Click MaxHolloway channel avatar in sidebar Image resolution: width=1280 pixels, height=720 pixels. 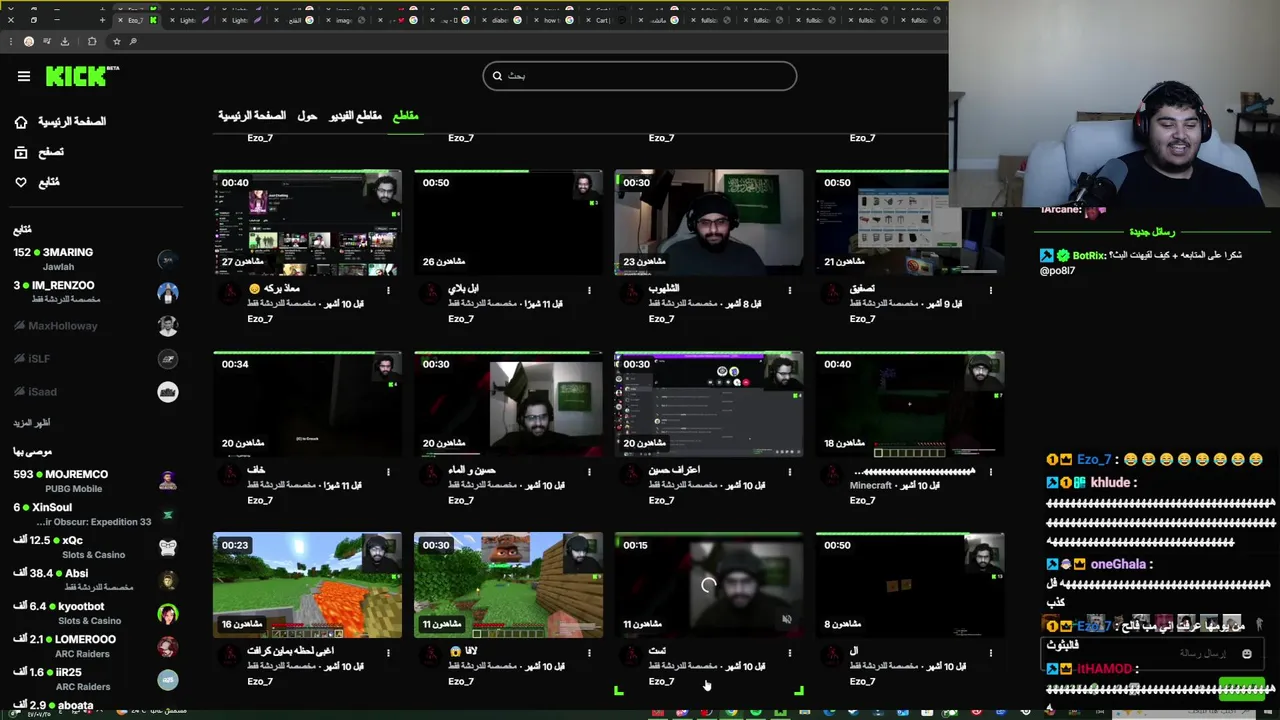168,326
